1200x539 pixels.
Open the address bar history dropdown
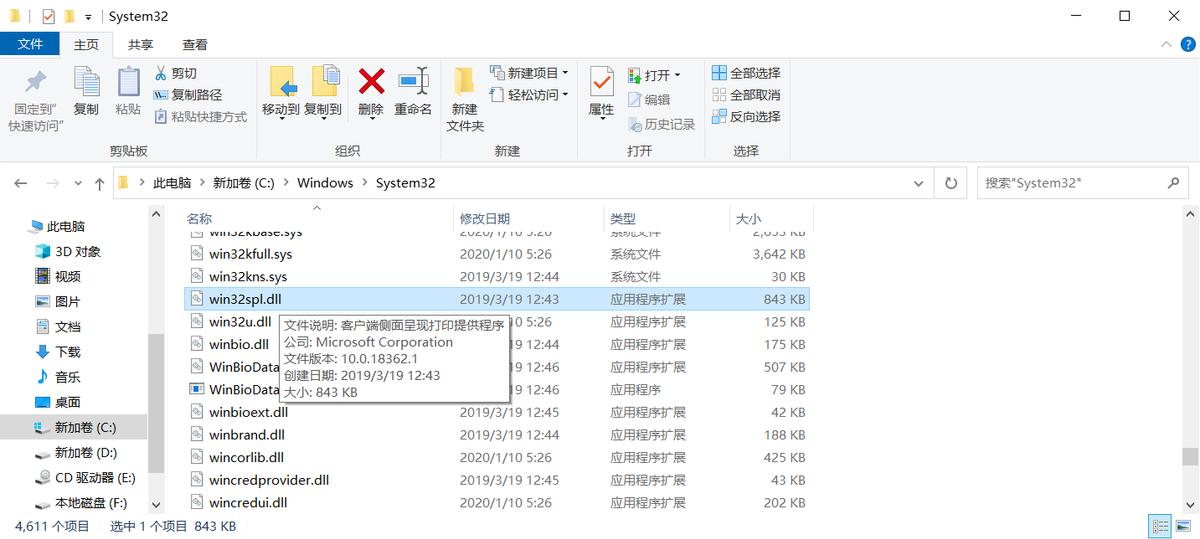pos(920,184)
